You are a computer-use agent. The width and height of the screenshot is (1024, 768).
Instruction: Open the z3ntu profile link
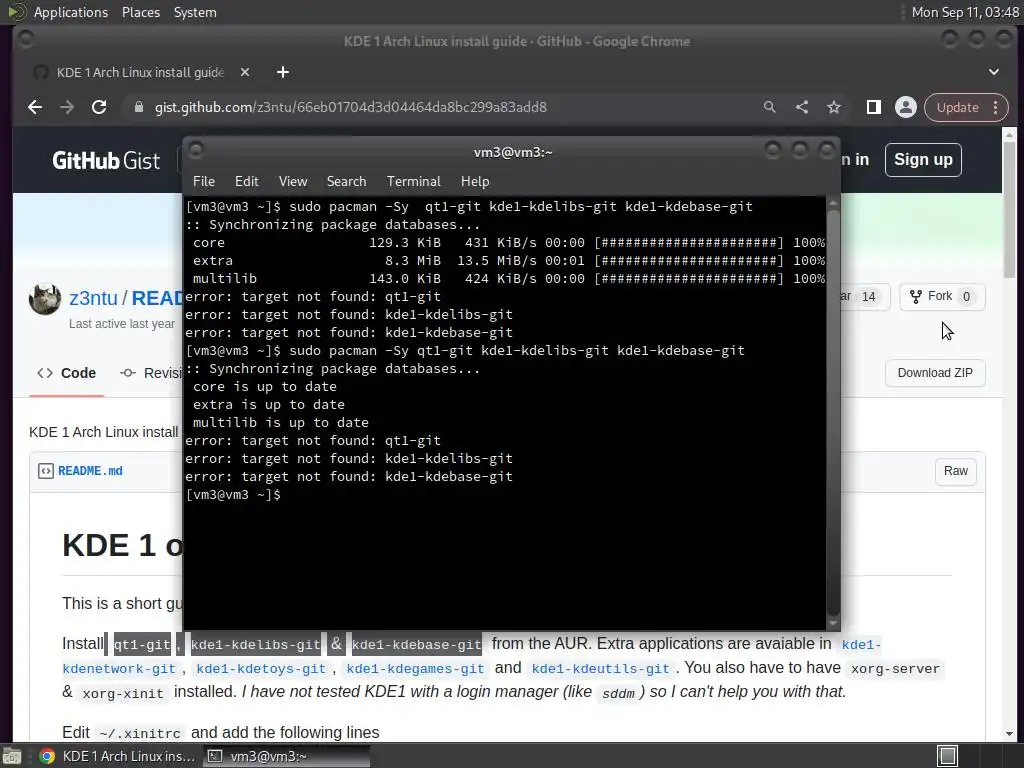click(93, 298)
